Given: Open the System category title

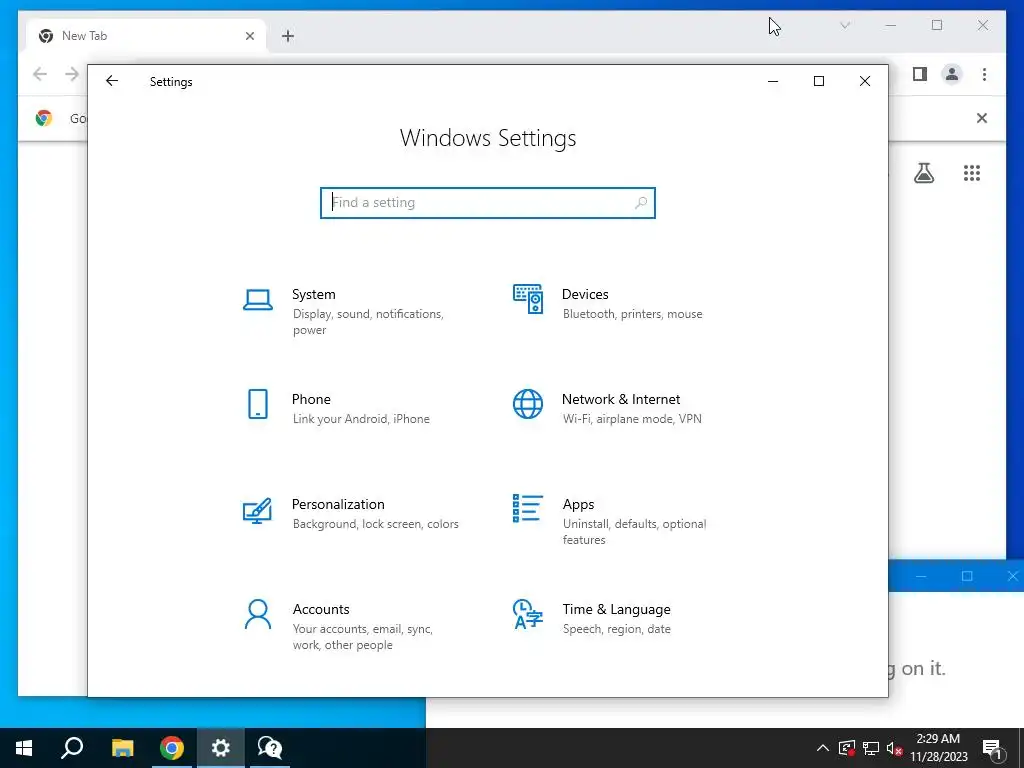Looking at the screenshot, I should (x=313, y=295).
